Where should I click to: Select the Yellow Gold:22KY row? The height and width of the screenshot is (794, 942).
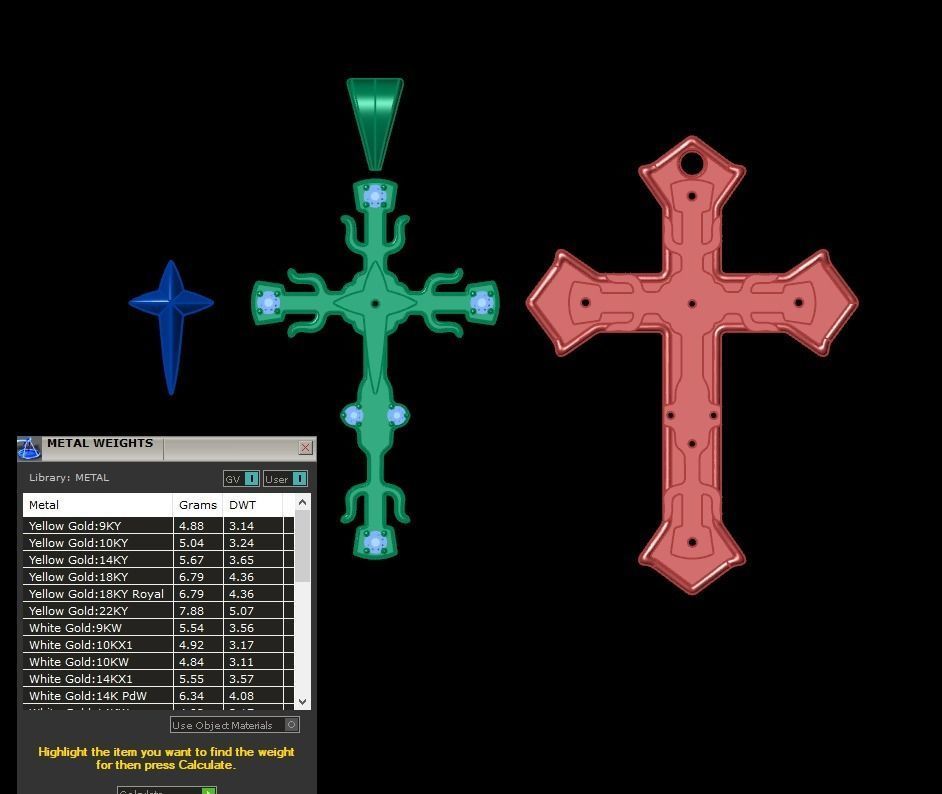158,610
